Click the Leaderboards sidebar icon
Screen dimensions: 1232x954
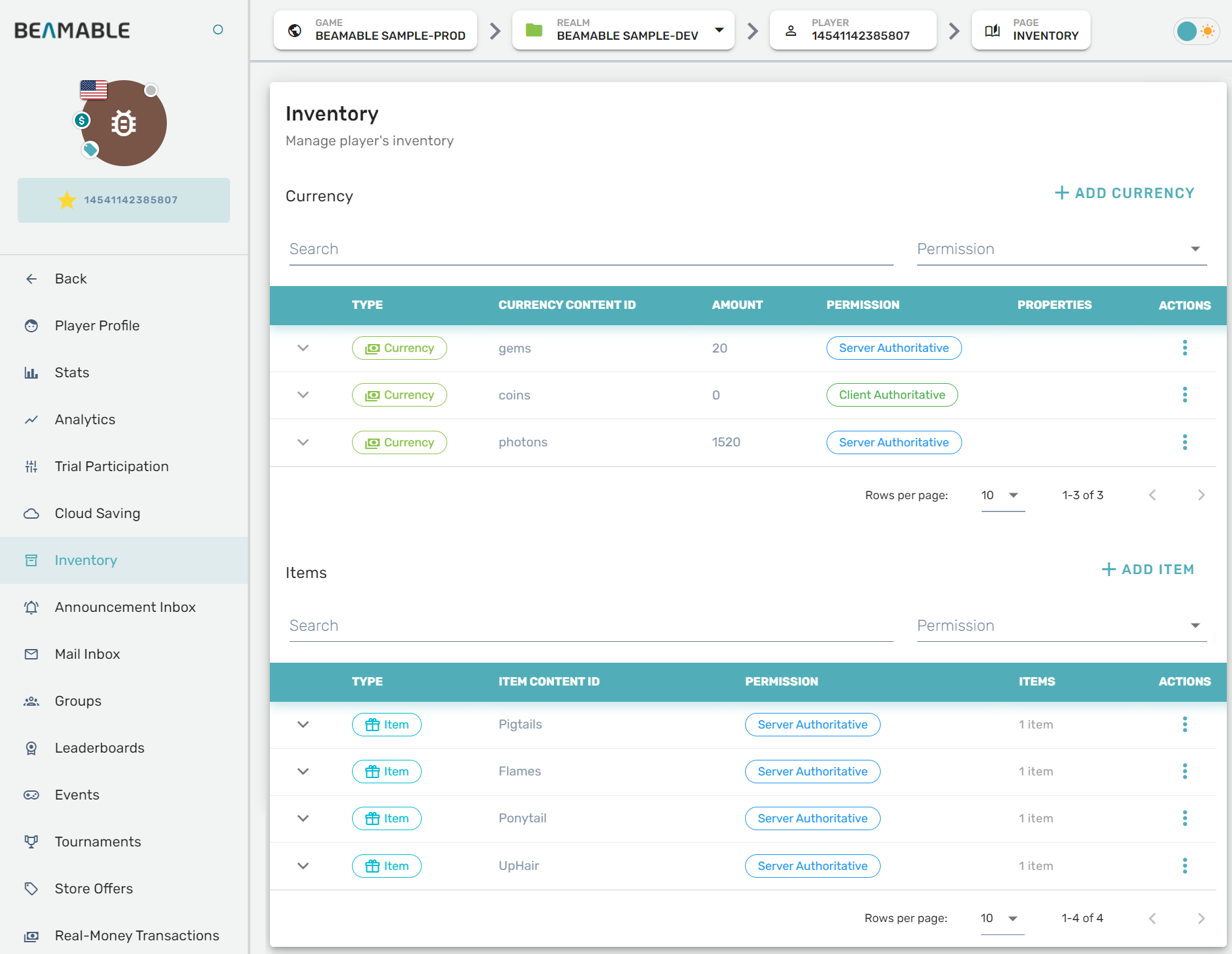(x=31, y=748)
